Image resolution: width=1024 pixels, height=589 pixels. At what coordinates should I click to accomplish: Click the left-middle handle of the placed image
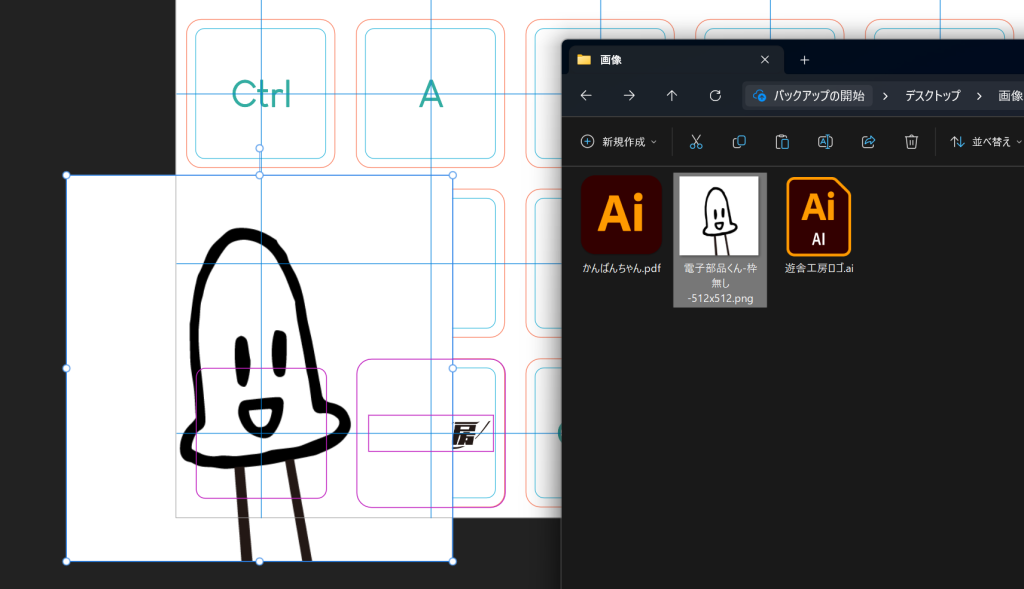point(66,368)
